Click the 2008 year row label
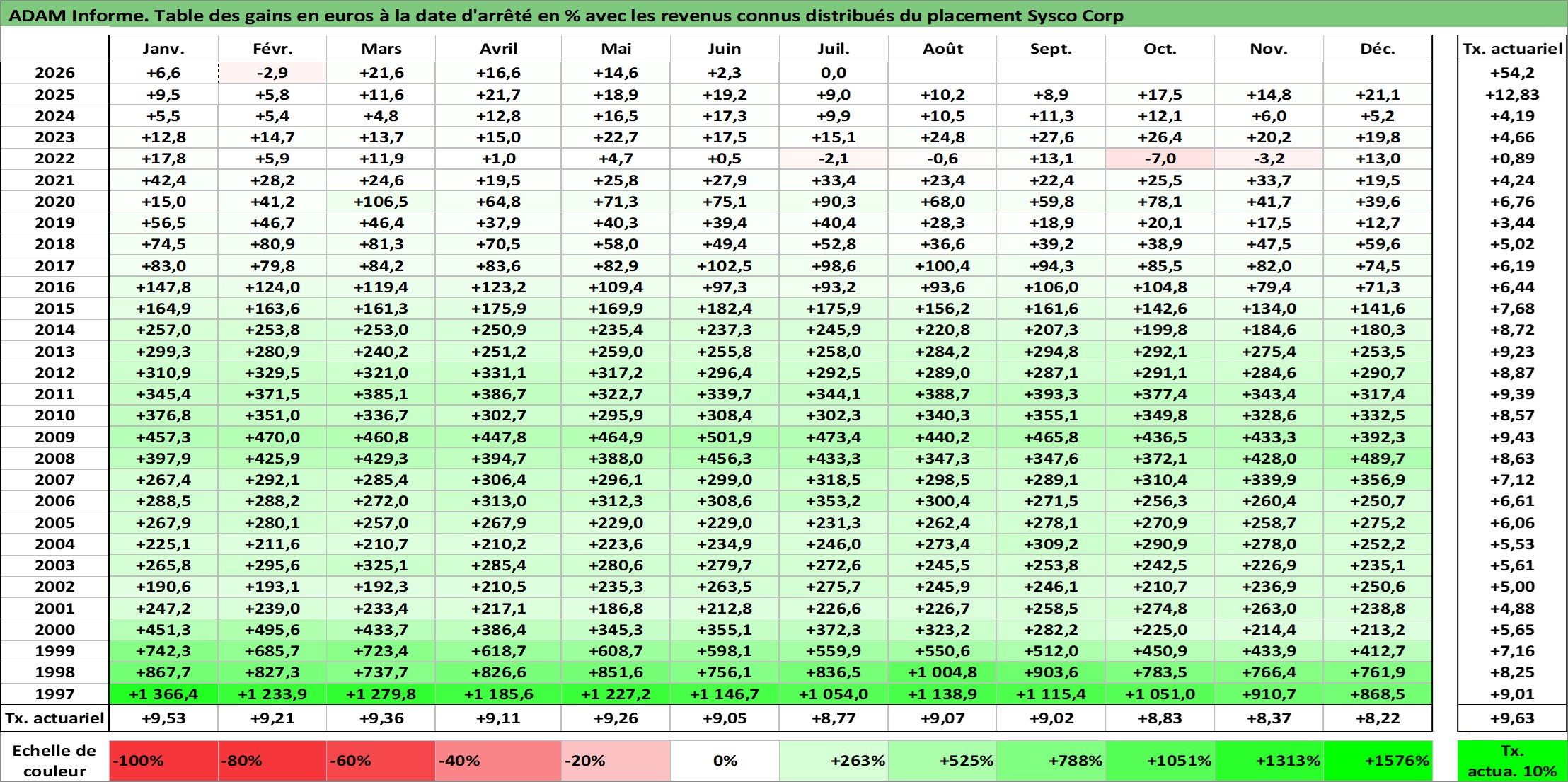Image resolution: width=1568 pixels, height=782 pixels. point(55,459)
